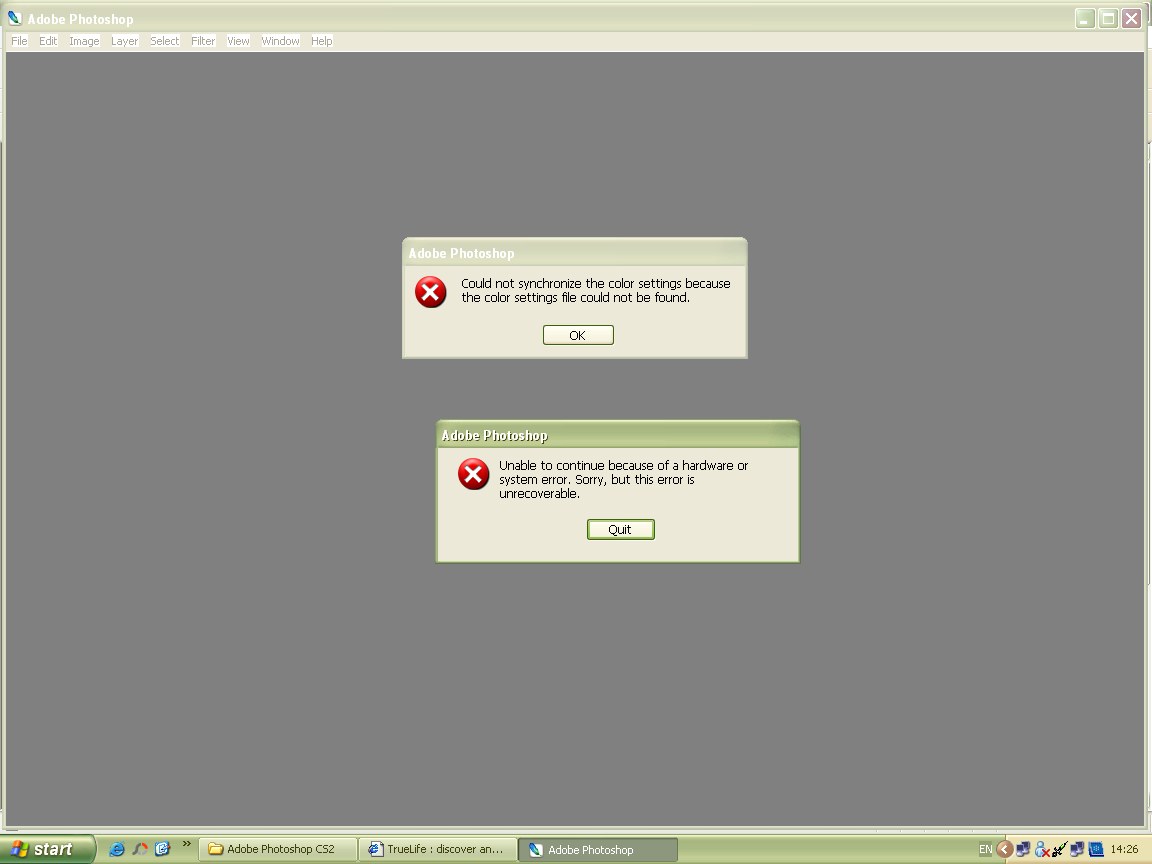Screen dimensions: 1152x864
Task: Click the blue Quick Launch icon beside the chevron
Action: click(x=162, y=849)
